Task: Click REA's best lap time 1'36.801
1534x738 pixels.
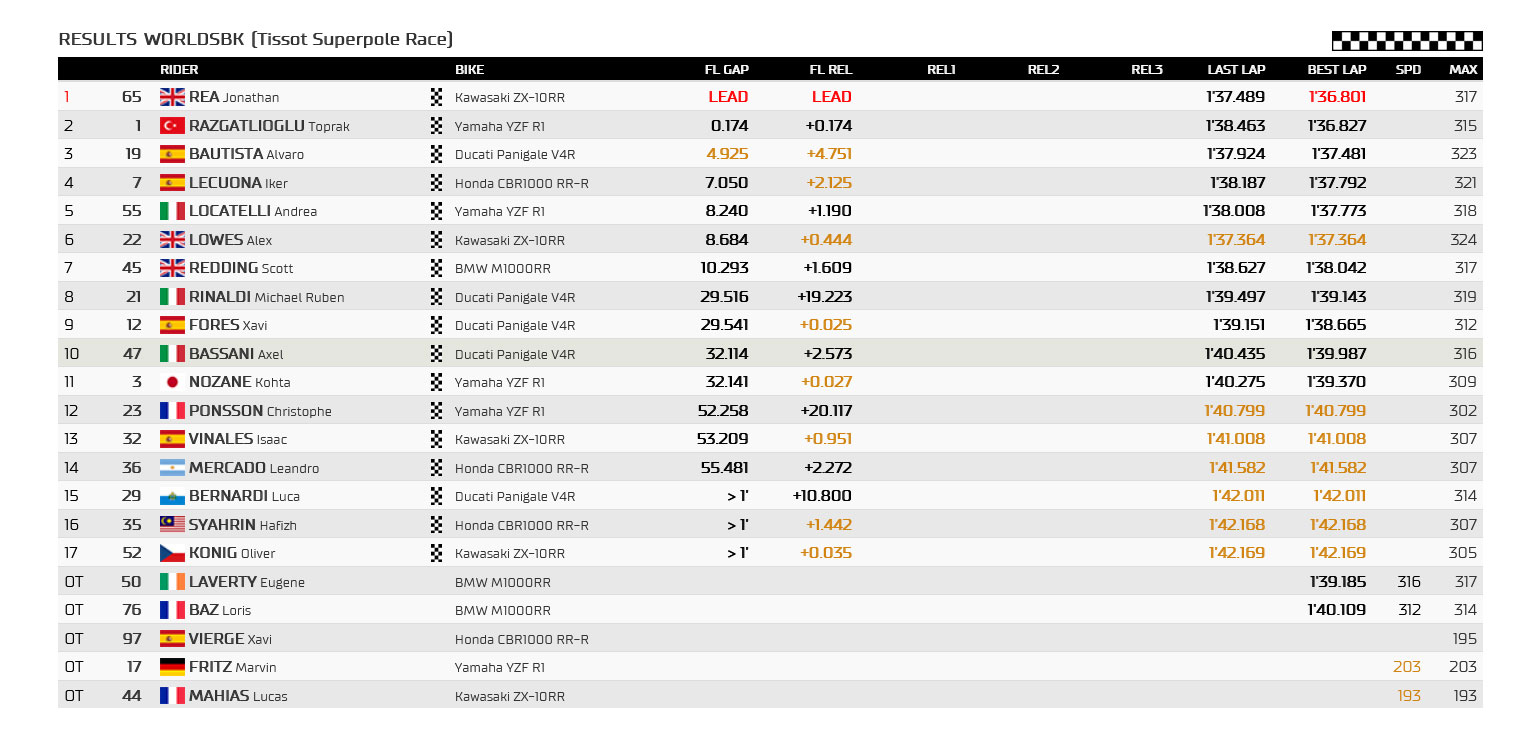Action: tap(1337, 97)
